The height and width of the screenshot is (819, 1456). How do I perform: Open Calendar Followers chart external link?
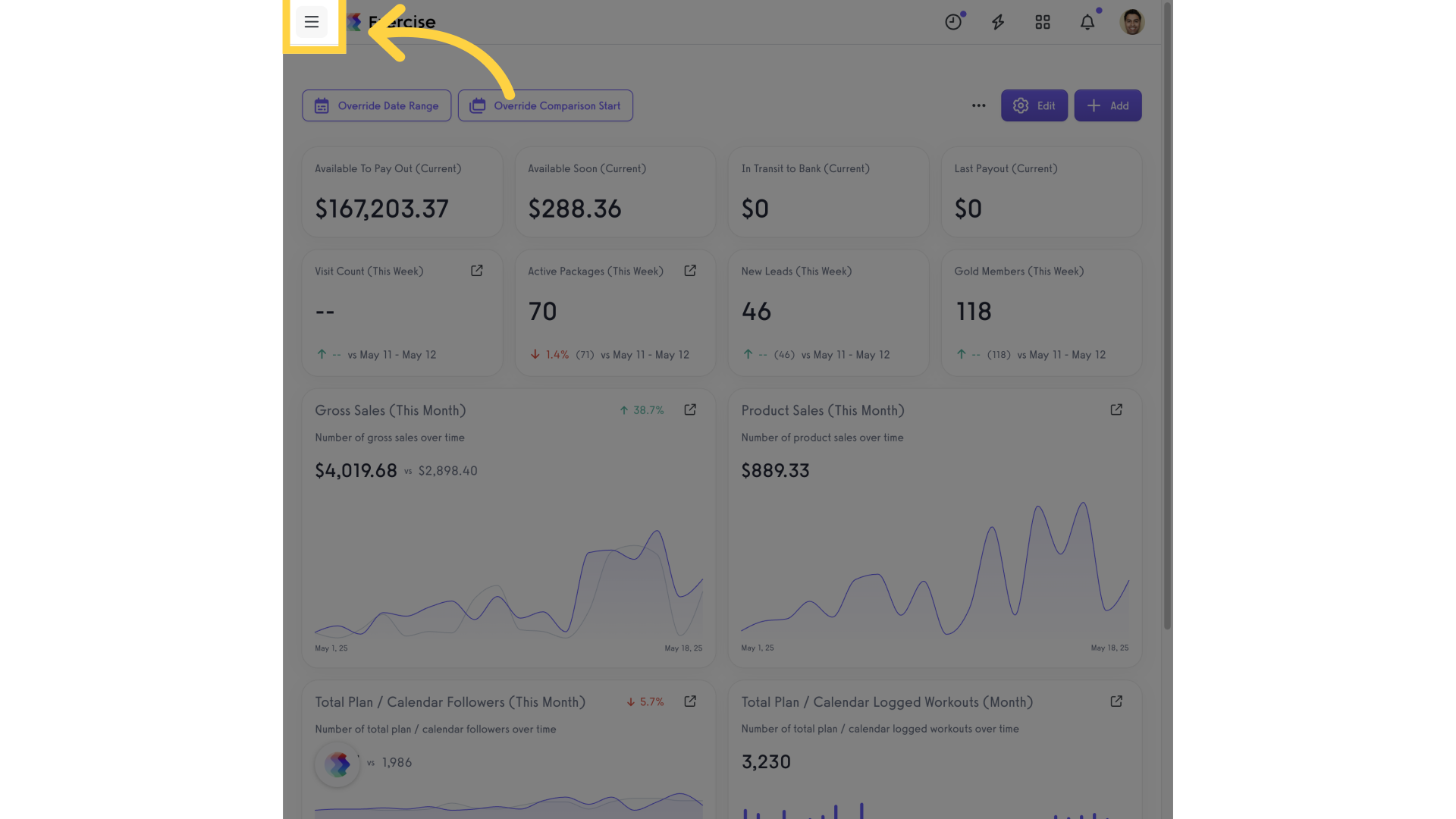(x=690, y=701)
